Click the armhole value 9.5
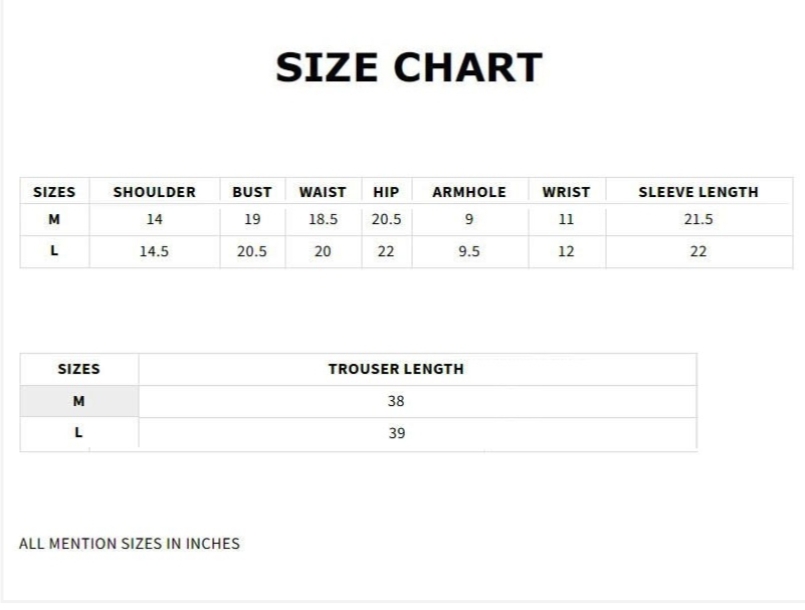Viewport: 805px width, 610px height. point(469,252)
